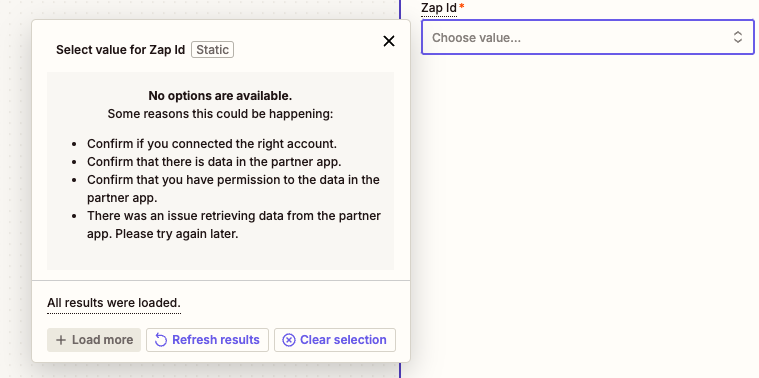Click the Select value for Zap Id title

click(121, 50)
